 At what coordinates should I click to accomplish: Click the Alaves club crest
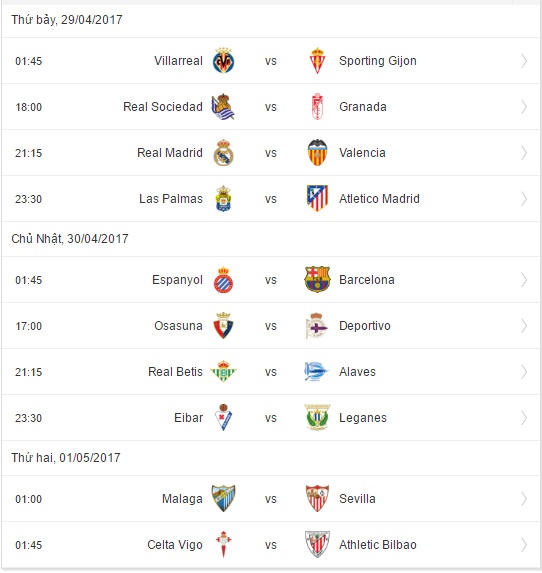(x=317, y=372)
